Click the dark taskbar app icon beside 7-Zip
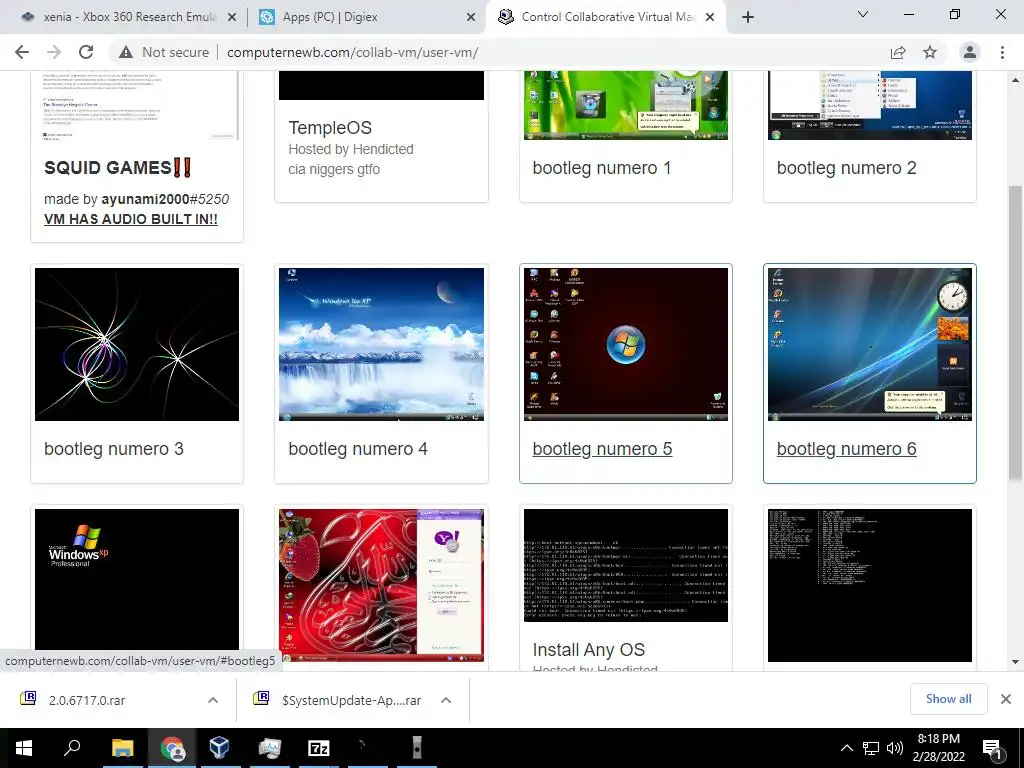Viewport: 1024px width, 768px height. click(x=367, y=748)
